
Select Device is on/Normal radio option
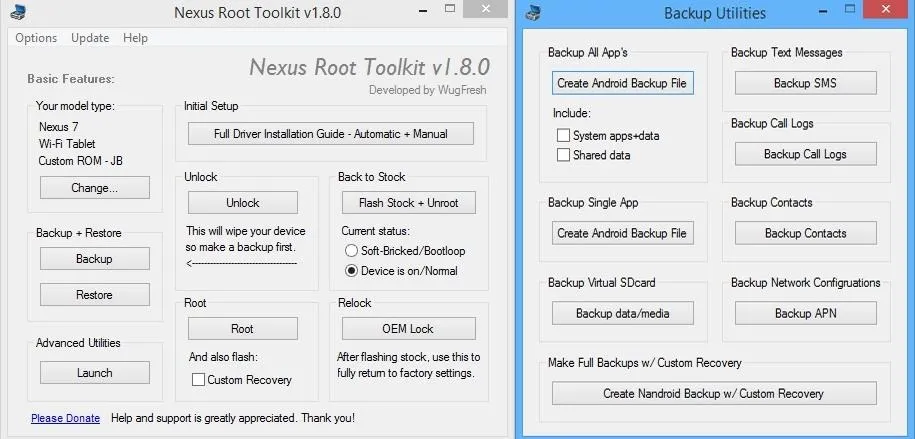point(351,271)
